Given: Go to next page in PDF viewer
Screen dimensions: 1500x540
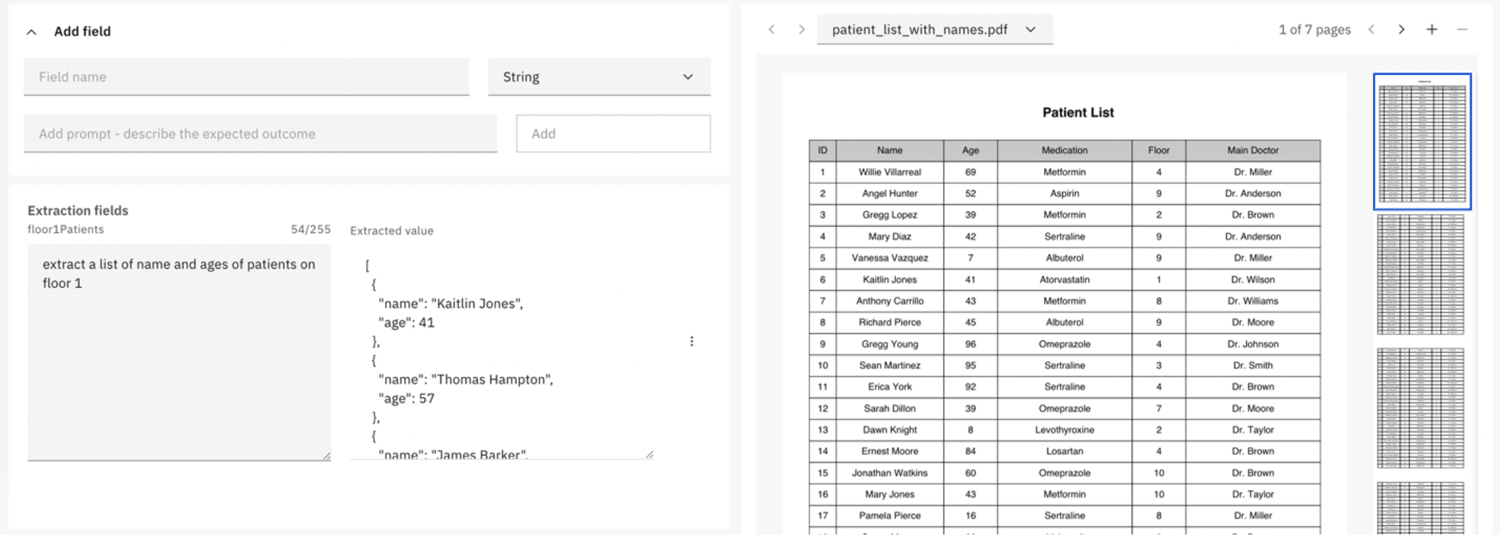Looking at the screenshot, I should coord(1401,30).
